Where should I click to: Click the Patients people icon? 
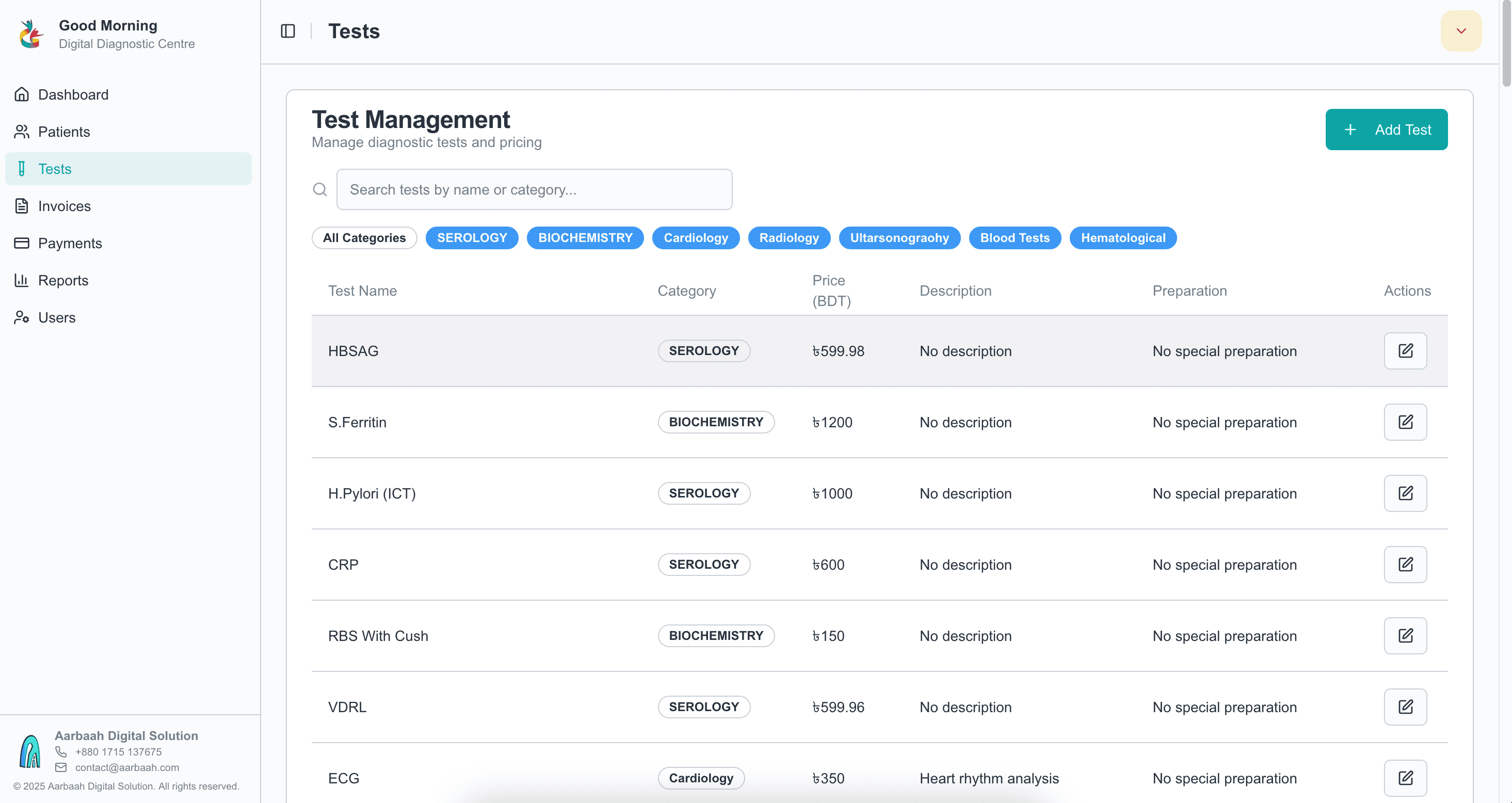(x=22, y=132)
